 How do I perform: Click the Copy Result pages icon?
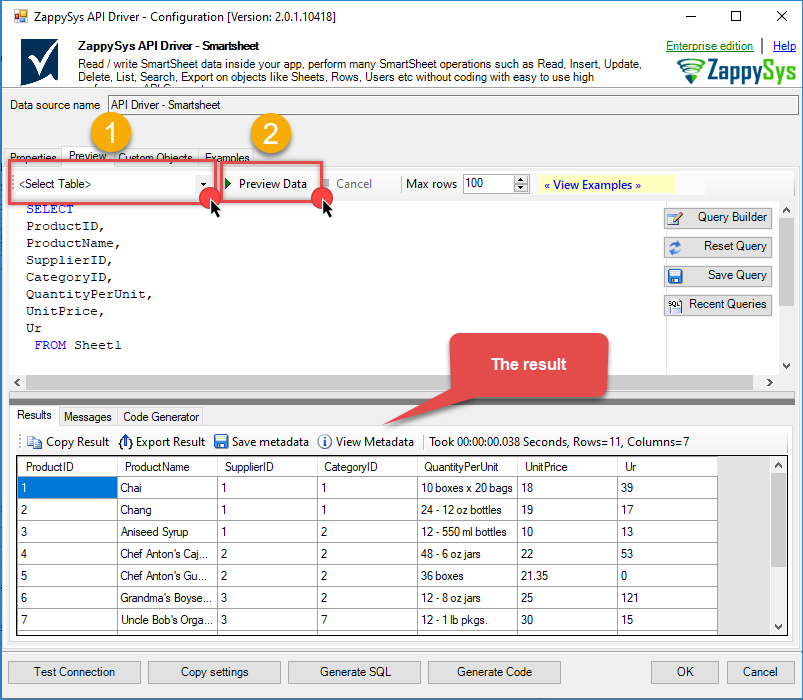coord(34,442)
